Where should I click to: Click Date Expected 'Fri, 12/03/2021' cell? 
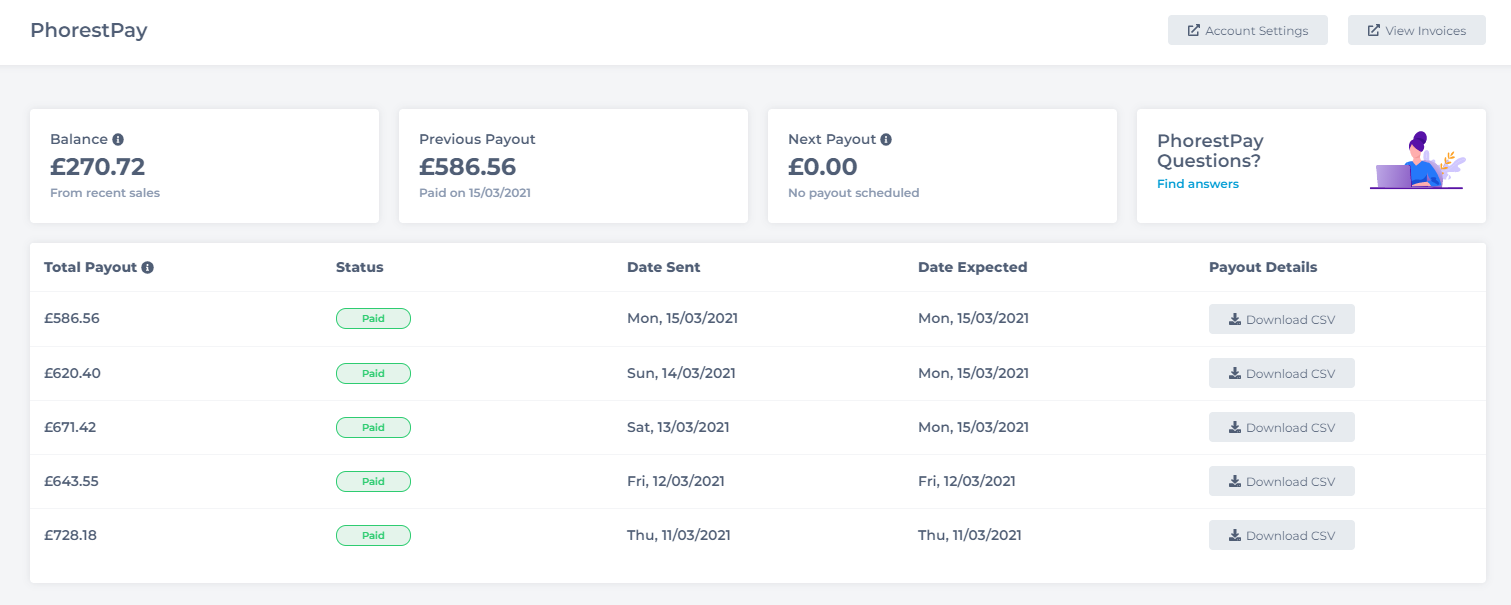coord(967,481)
